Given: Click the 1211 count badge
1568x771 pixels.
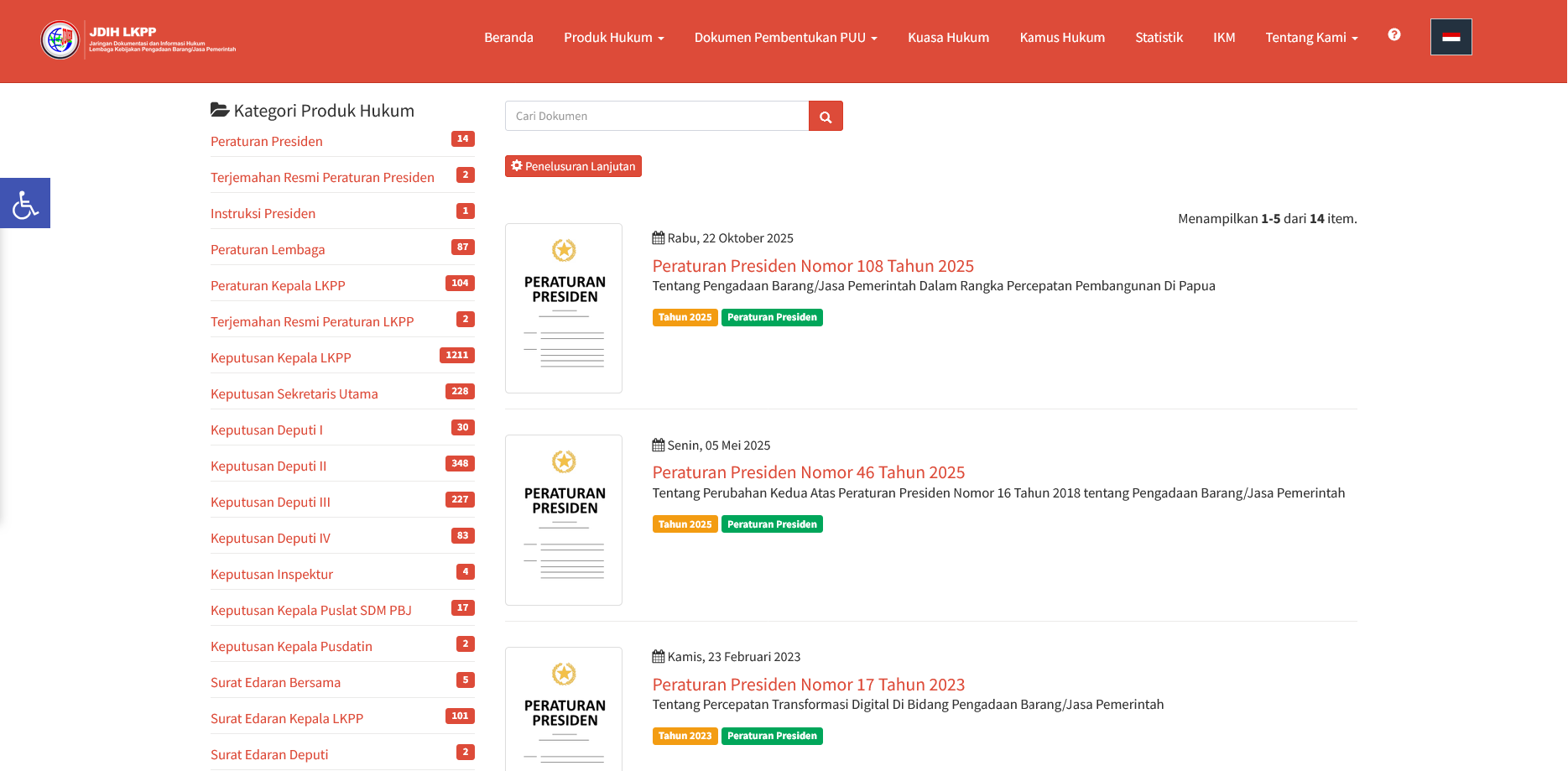Looking at the screenshot, I should tap(457, 356).
